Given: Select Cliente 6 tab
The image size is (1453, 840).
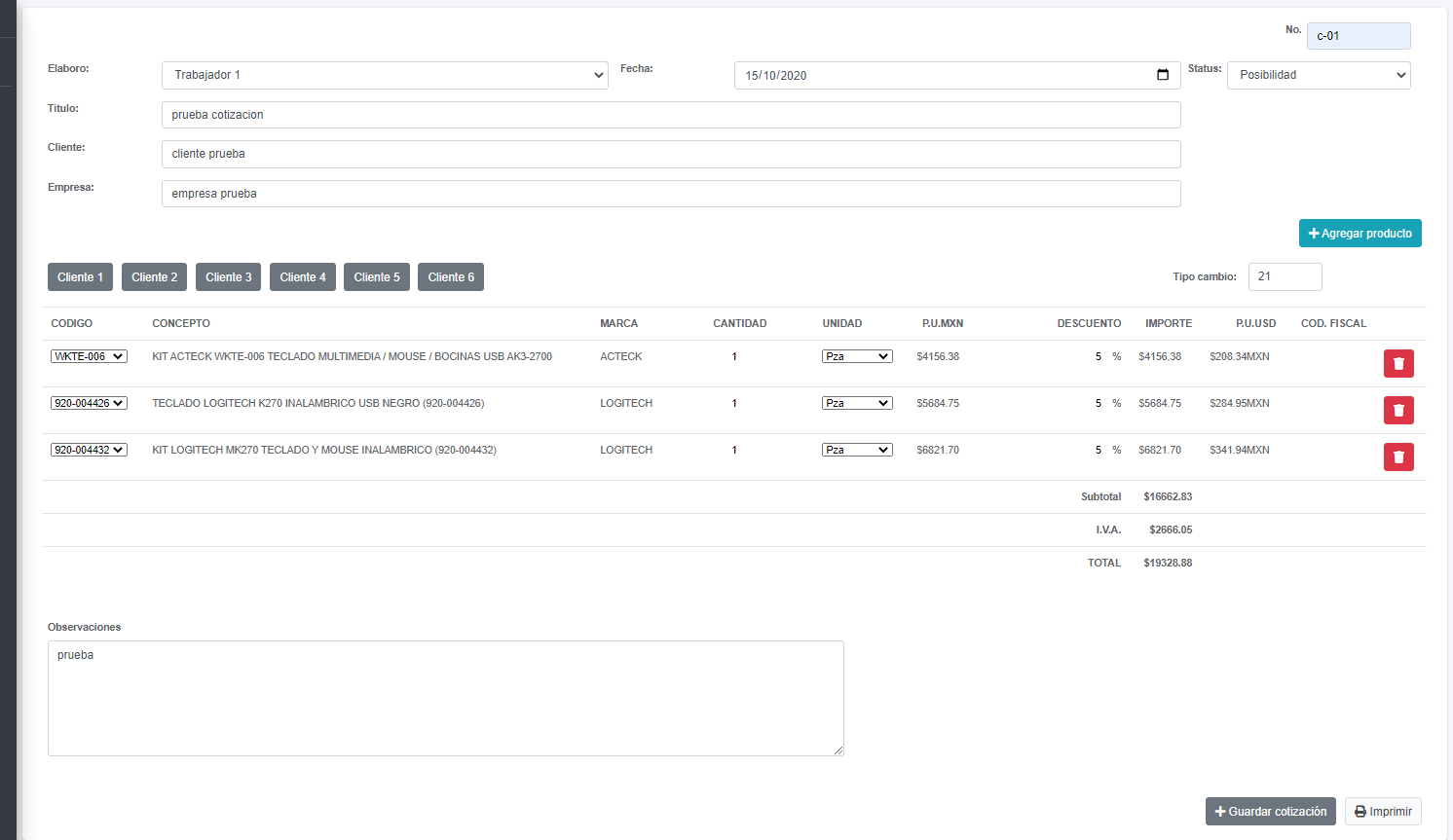Looking at the screenshot, I should pyautogui.click(x=451, y=276).
